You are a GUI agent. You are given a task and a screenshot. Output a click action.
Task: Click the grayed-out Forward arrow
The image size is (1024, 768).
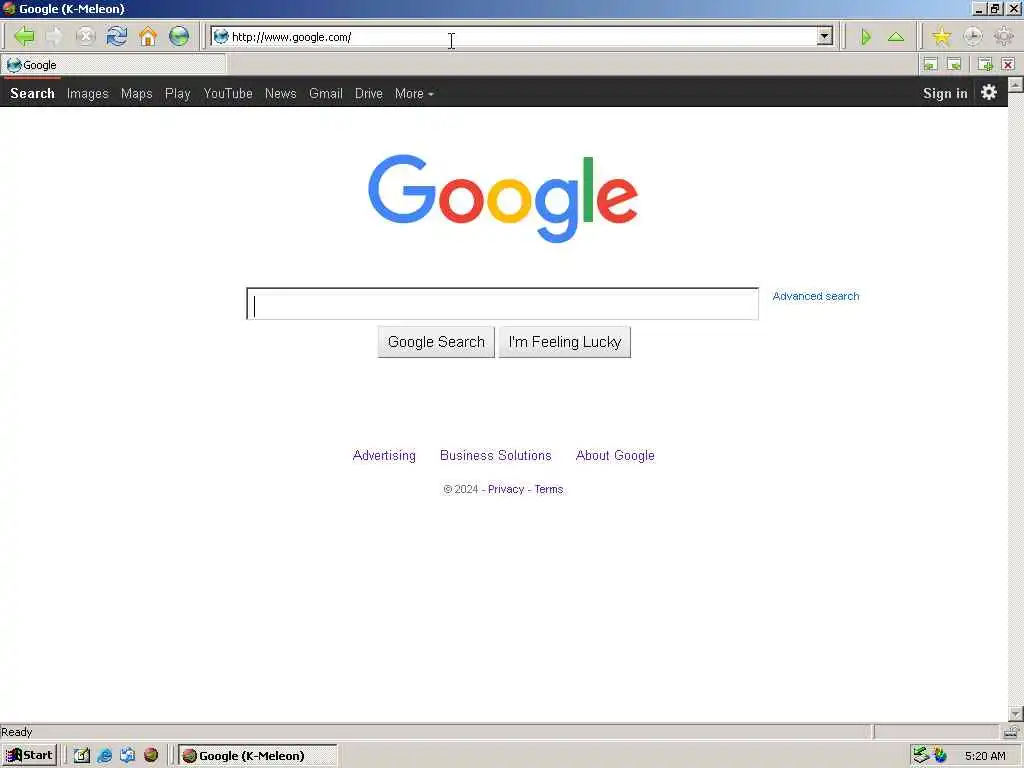coord(55,36)
